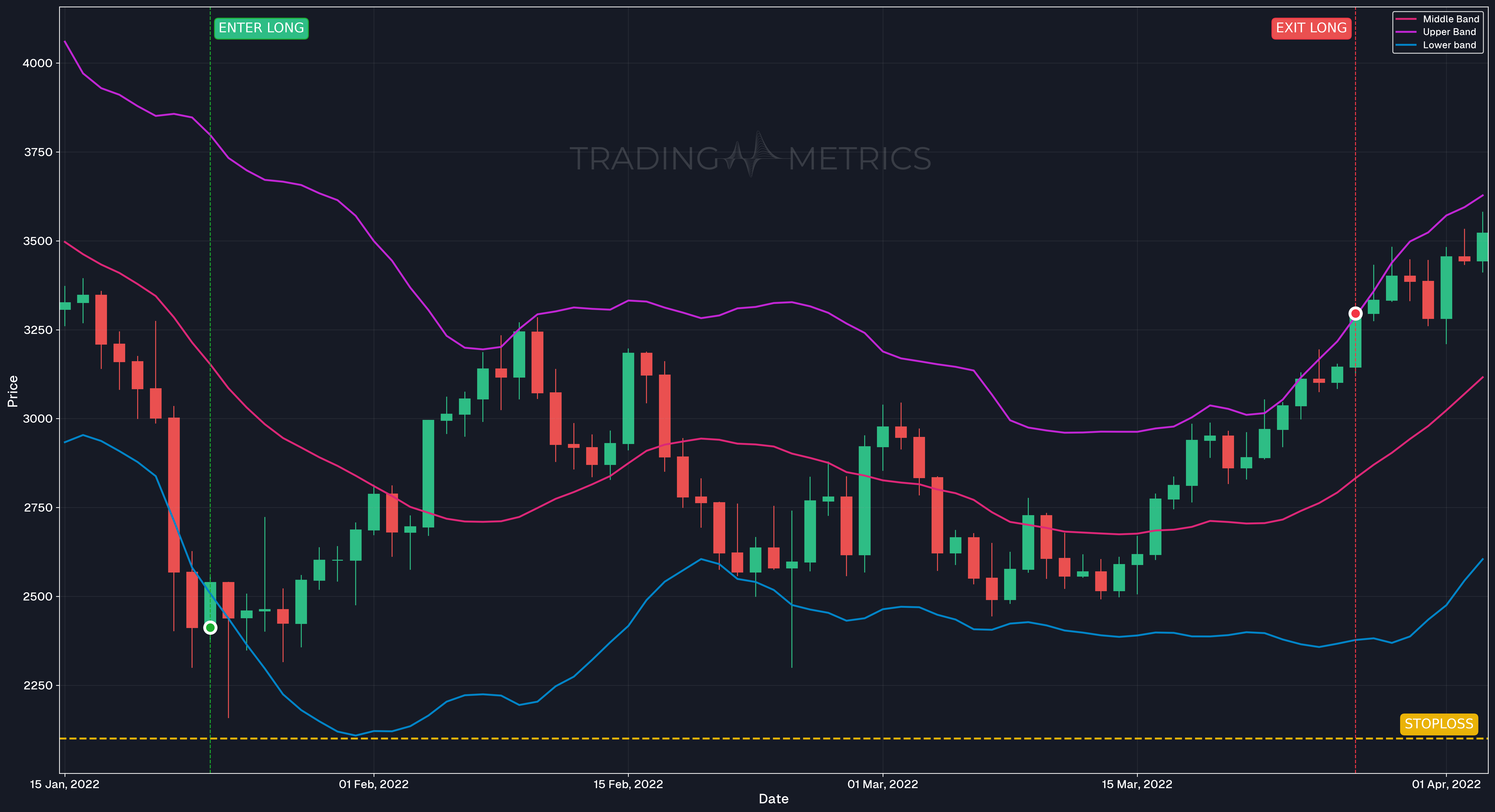Click the 01 Apr, 2022 date label
This screenshot has width=1495, height=812.
pos(1446,784)
